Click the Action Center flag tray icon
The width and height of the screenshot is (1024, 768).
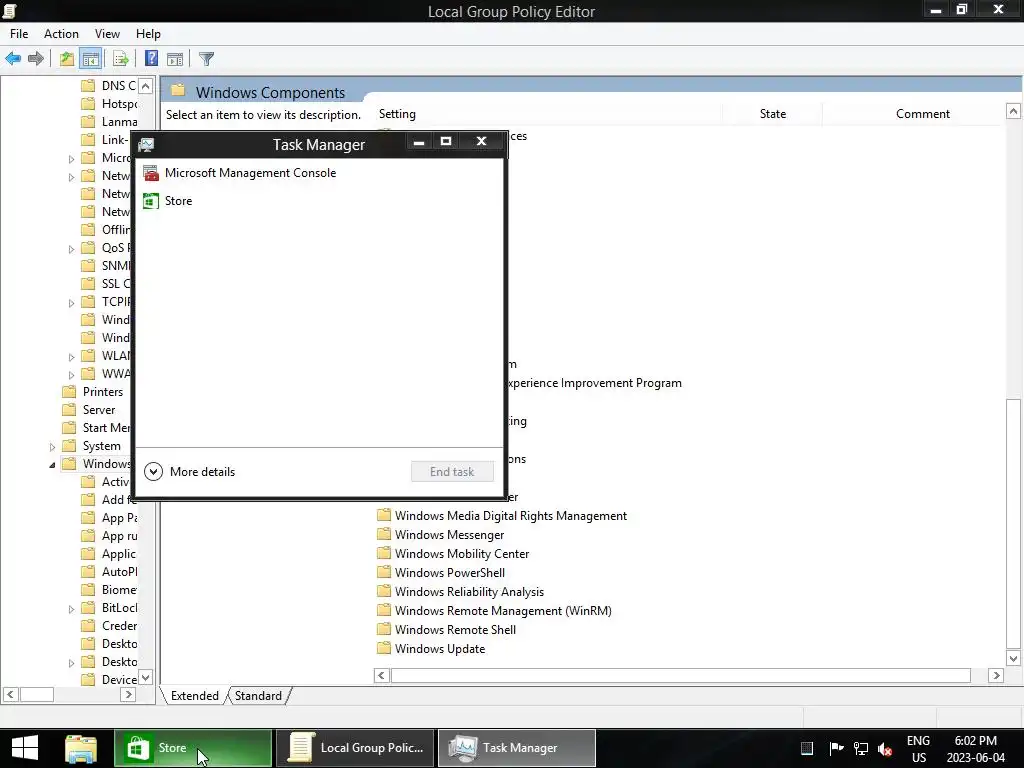(x=836, y=748)
